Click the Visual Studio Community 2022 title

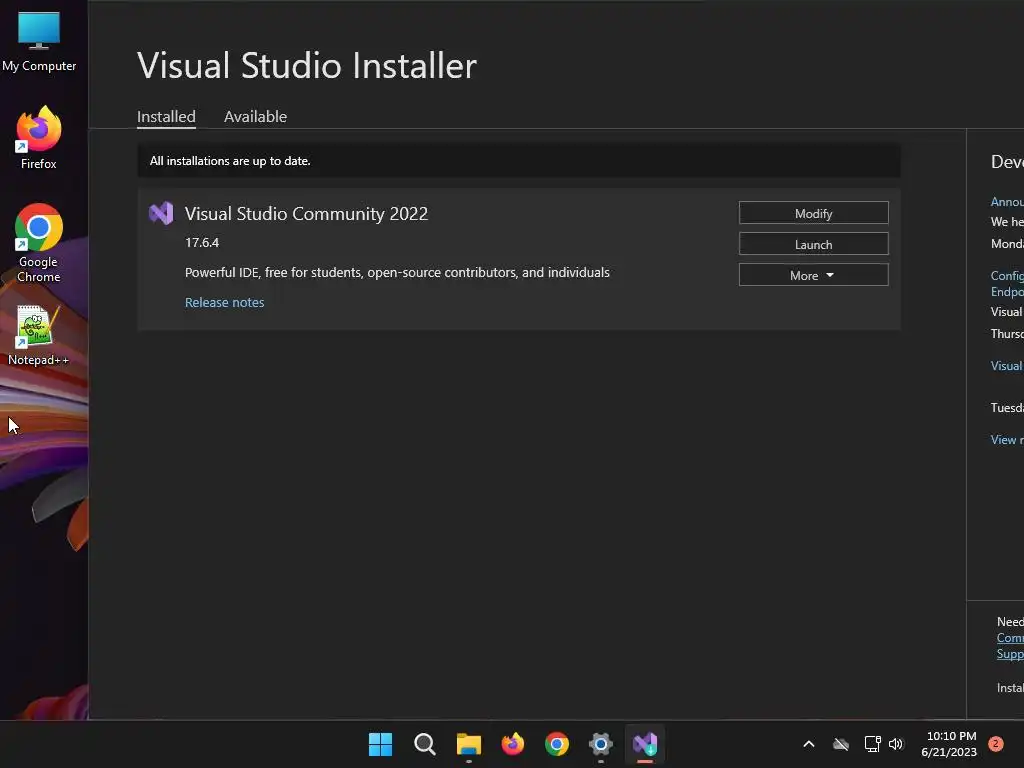pyautogui.click(x=306, y=214)
